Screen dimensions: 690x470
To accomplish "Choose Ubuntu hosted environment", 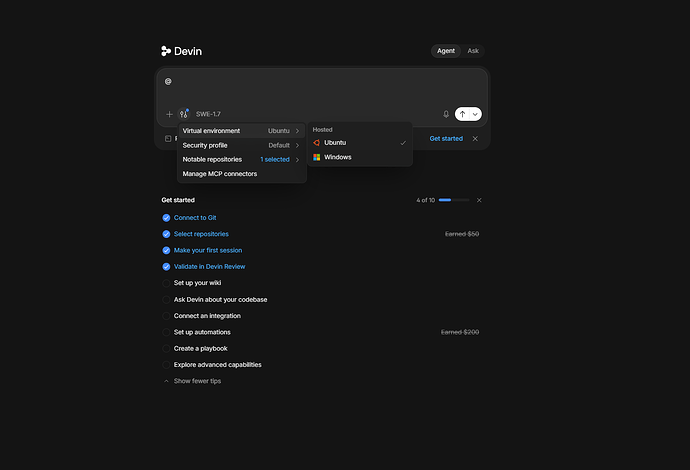I will coord(360,143).
